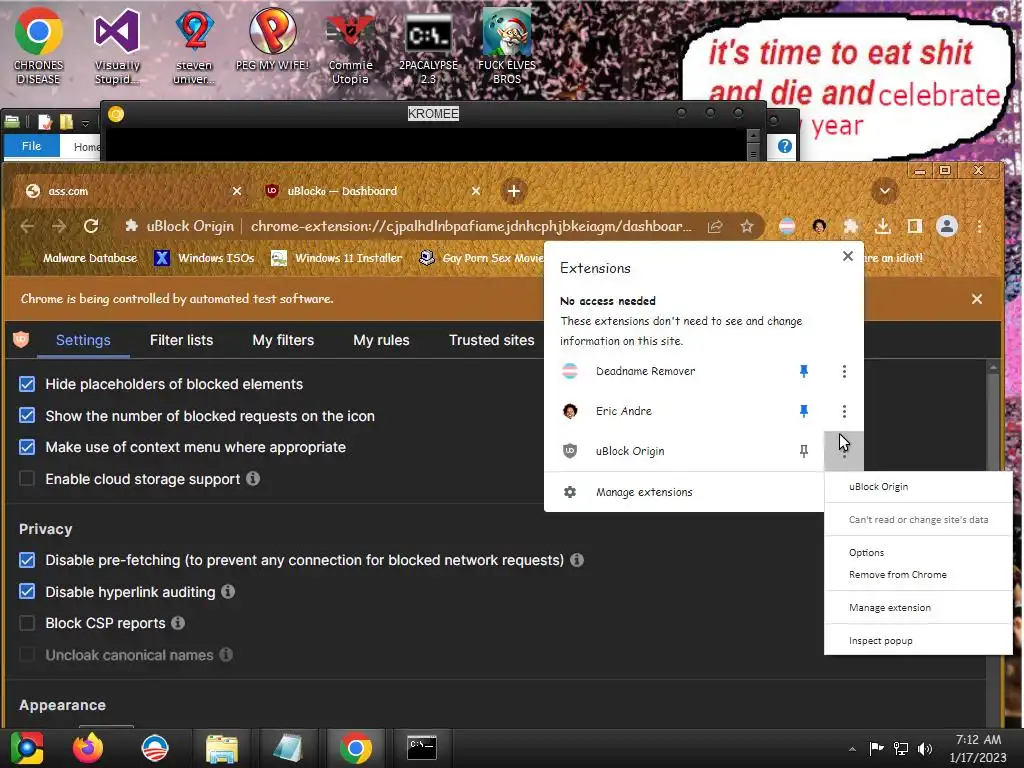
Task: Open the Chrome profile avatar
Action: pyautogui.click(x=946, y=226)
